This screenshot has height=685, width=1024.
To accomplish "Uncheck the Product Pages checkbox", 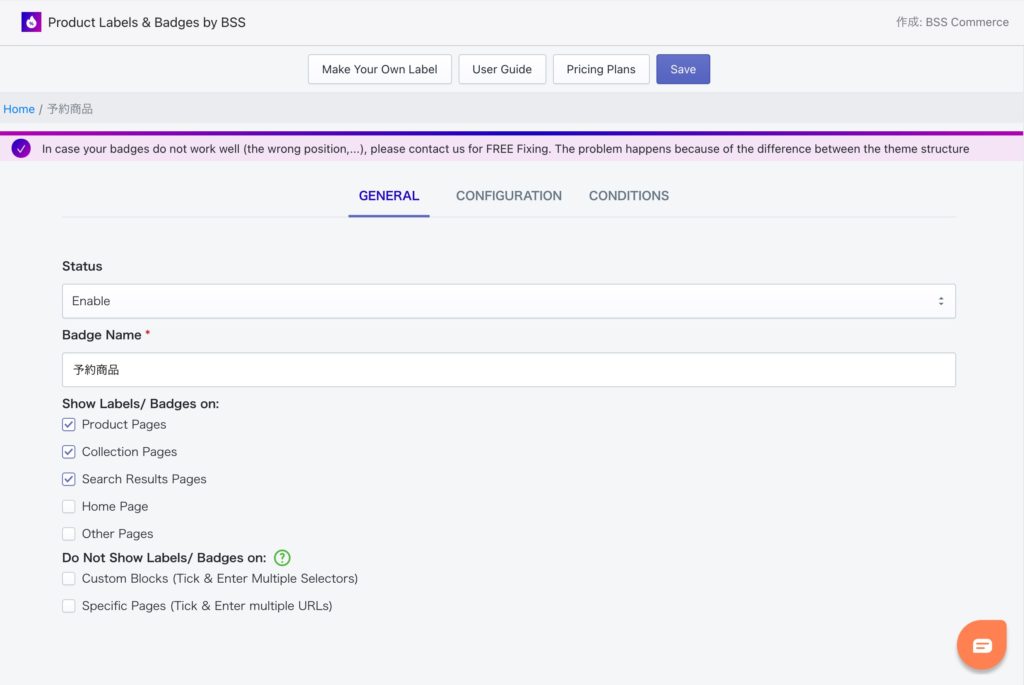I will (69, 425).
